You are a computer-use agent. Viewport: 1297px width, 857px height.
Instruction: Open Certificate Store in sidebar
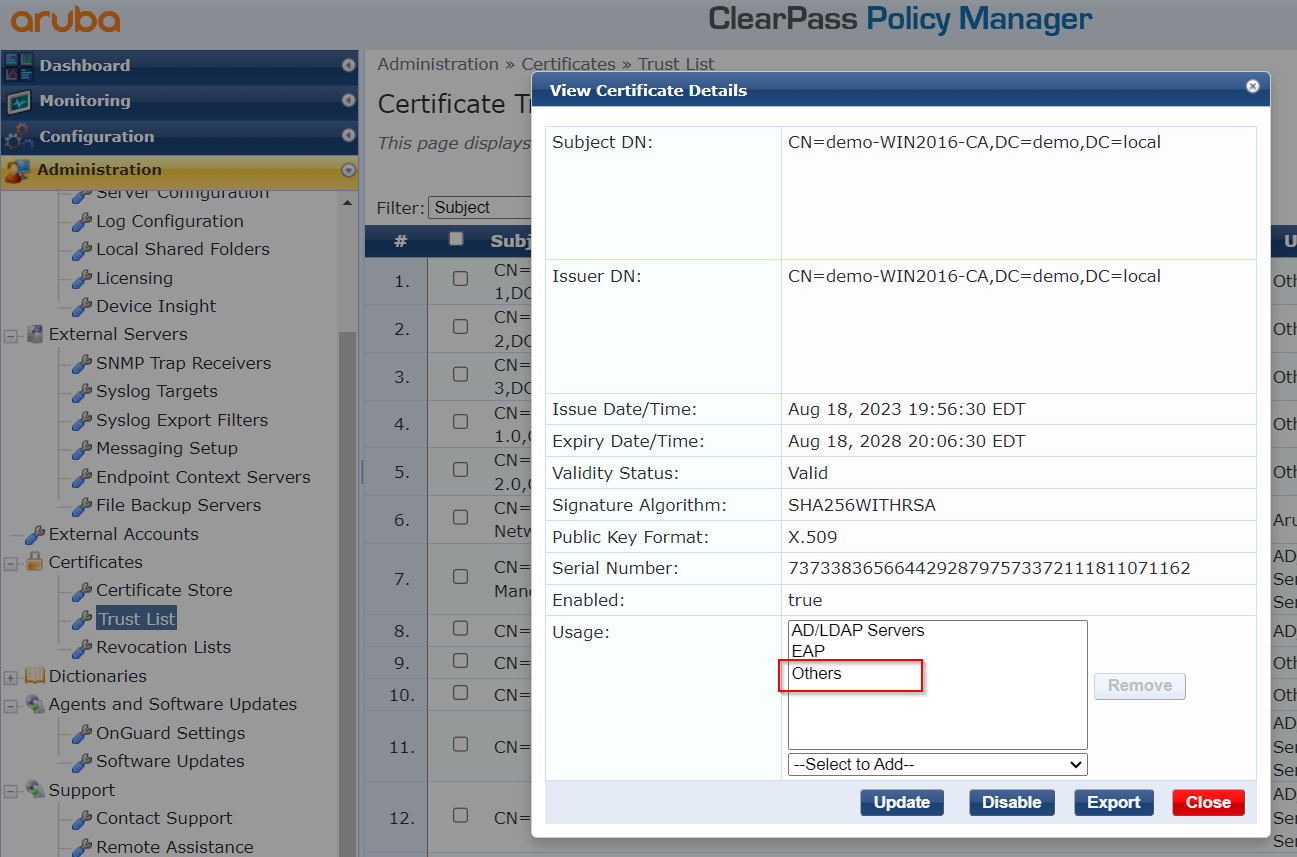(164, 590)
